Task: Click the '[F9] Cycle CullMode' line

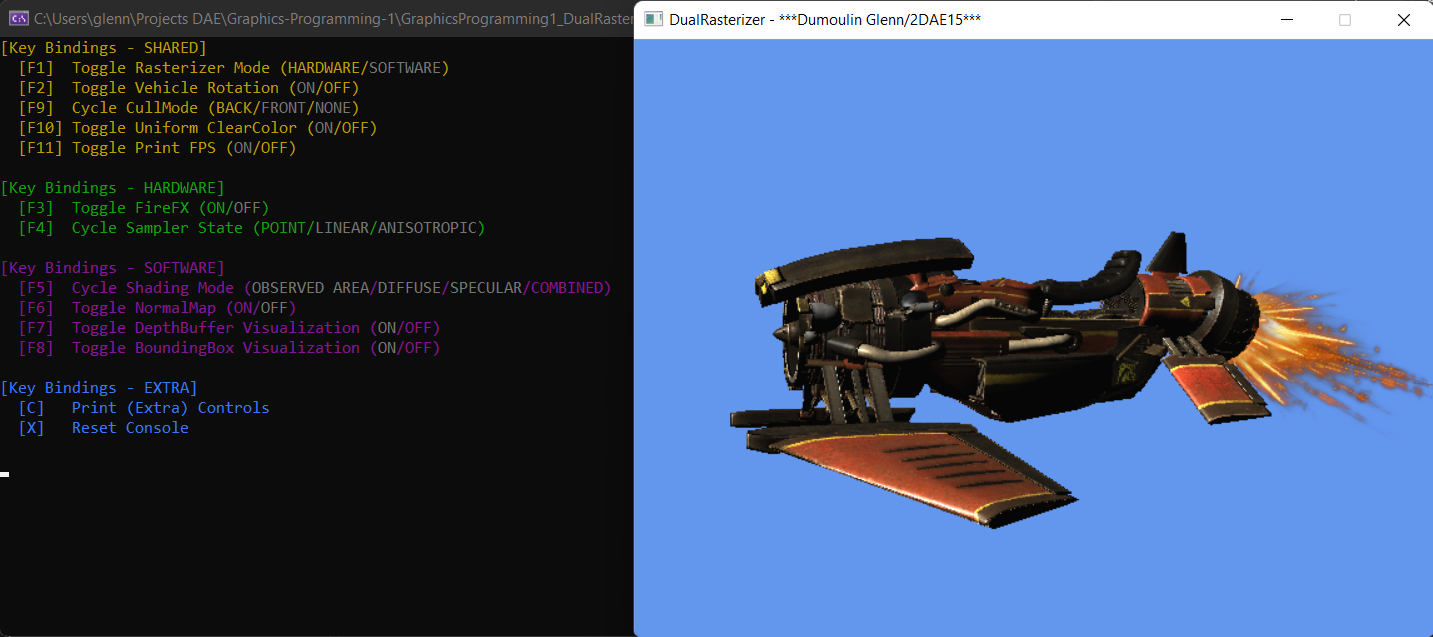Action: coord(189,108)
